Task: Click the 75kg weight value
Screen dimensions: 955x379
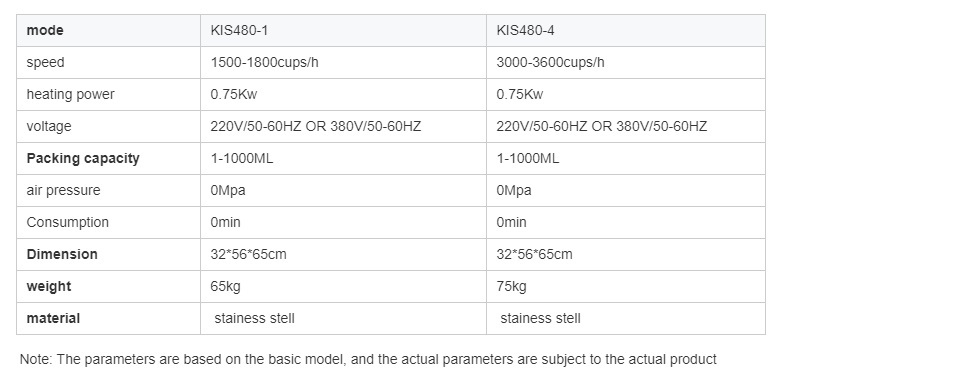Action: pos(511,286)
